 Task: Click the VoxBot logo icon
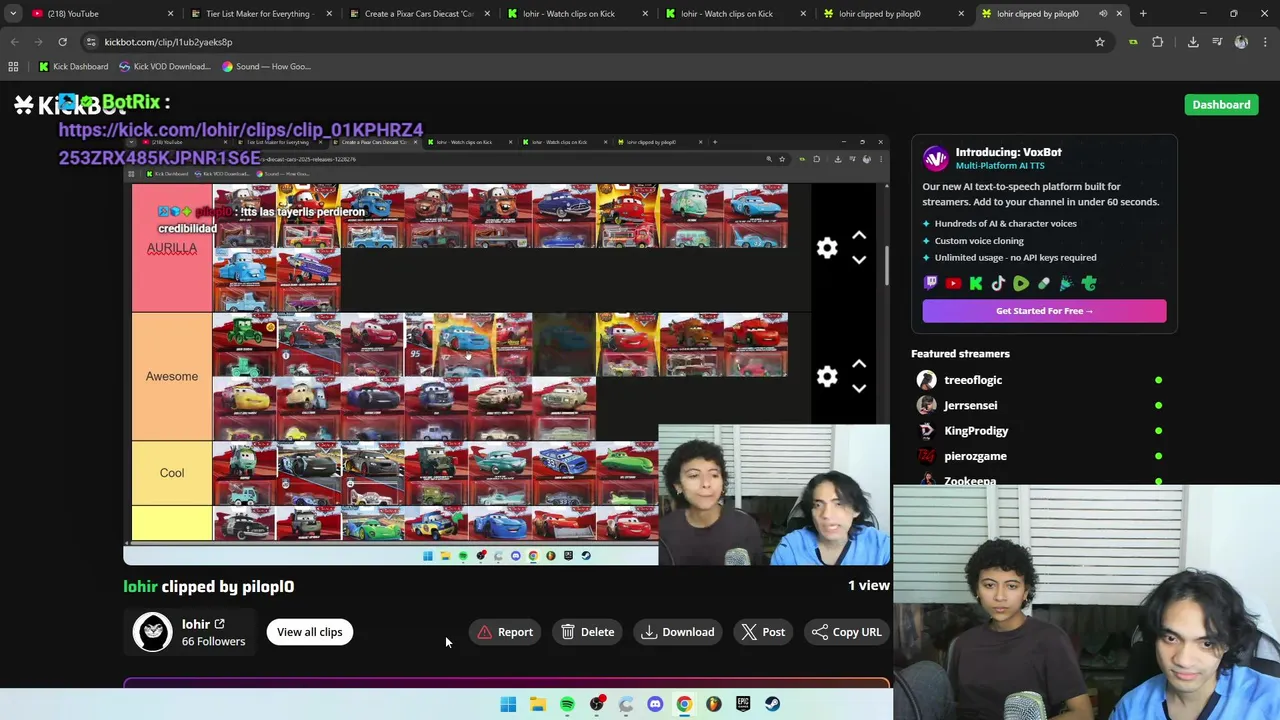click(935, 158)
